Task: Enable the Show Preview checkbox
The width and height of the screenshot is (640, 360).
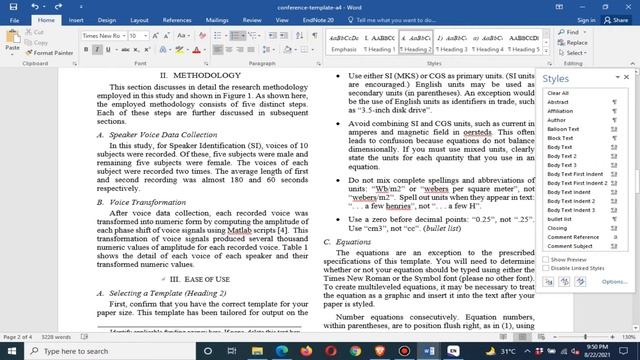Action: 546,260
